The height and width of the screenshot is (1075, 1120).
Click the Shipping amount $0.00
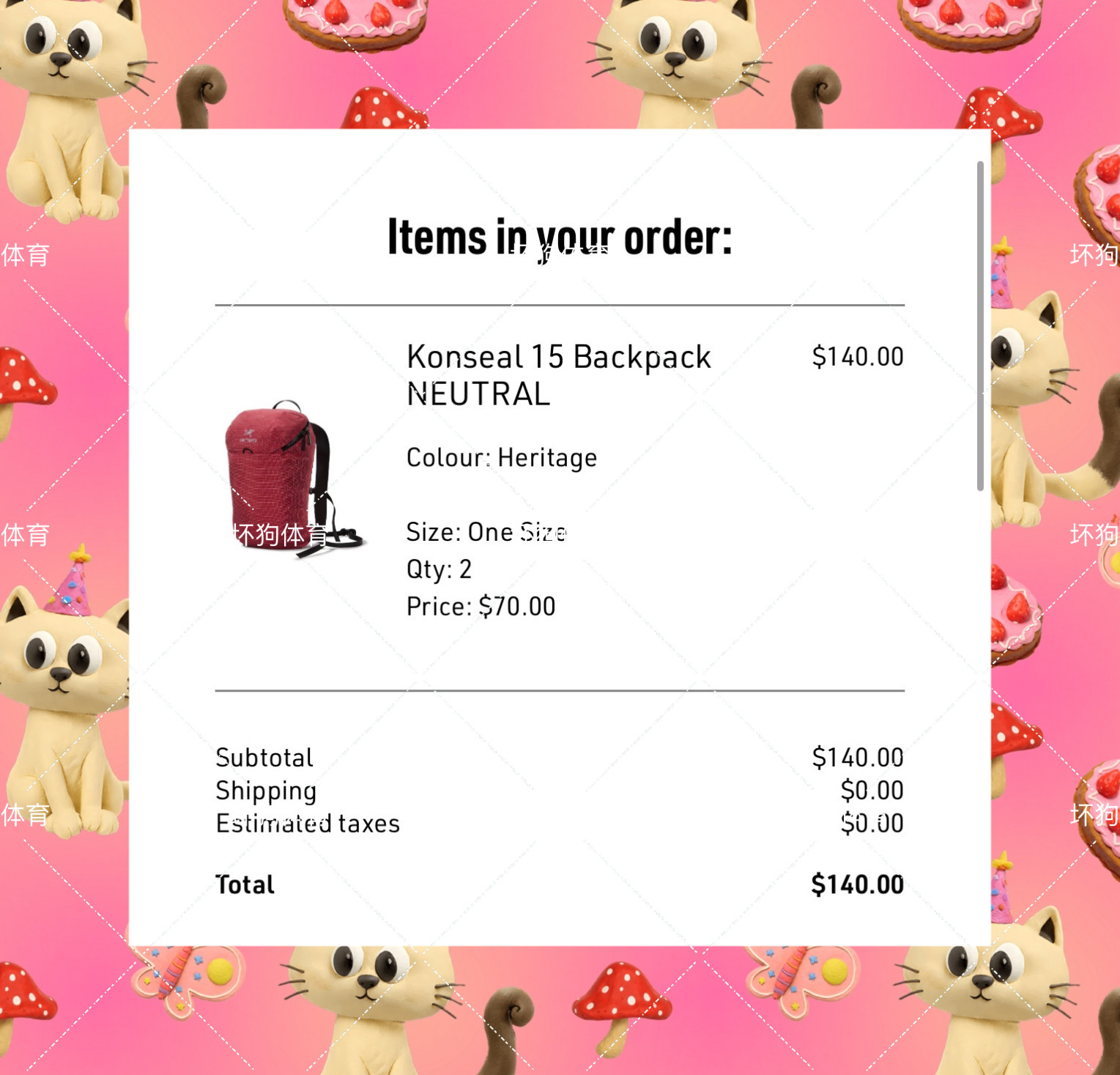(872, 791)
